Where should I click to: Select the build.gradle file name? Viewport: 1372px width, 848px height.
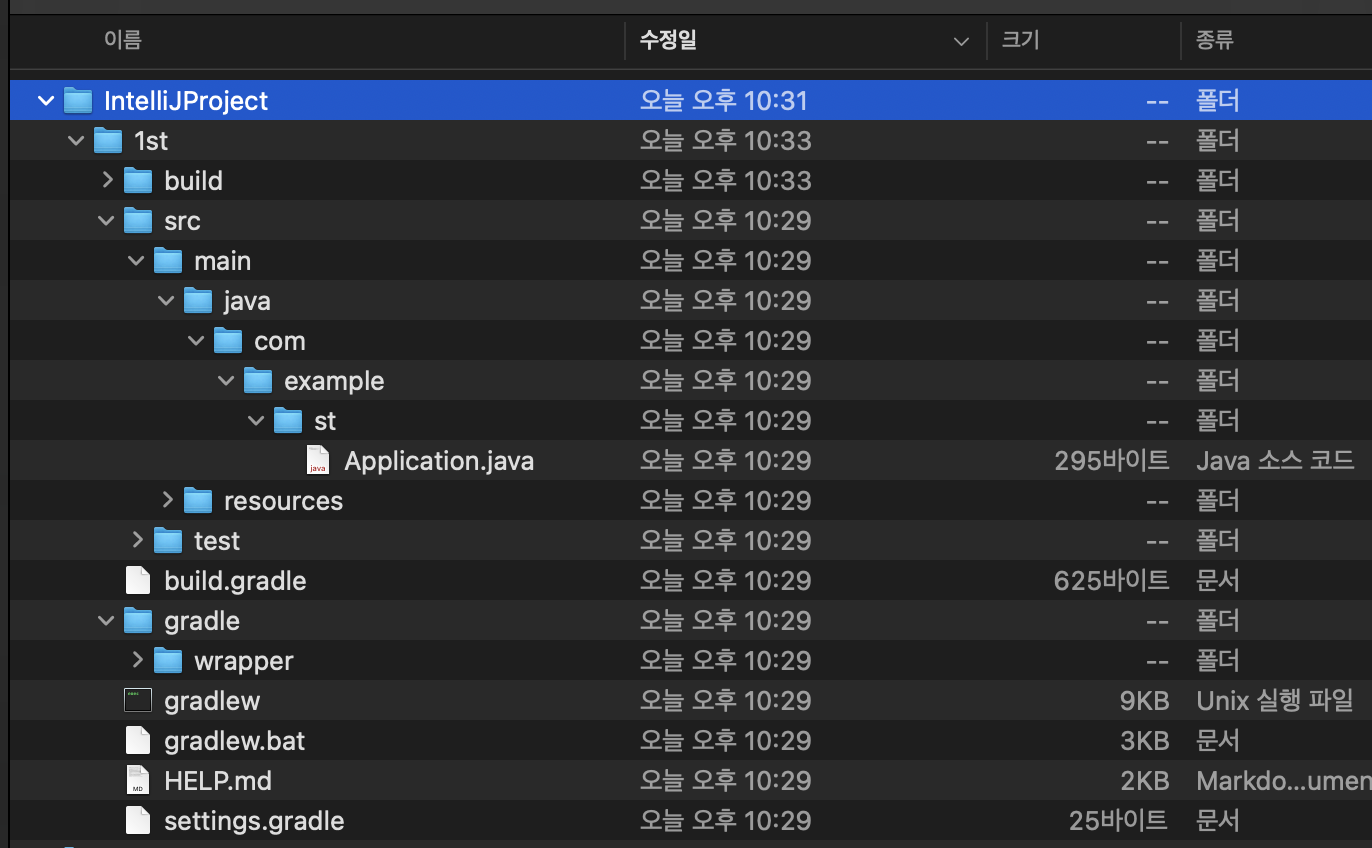click(x=235, y=581)
